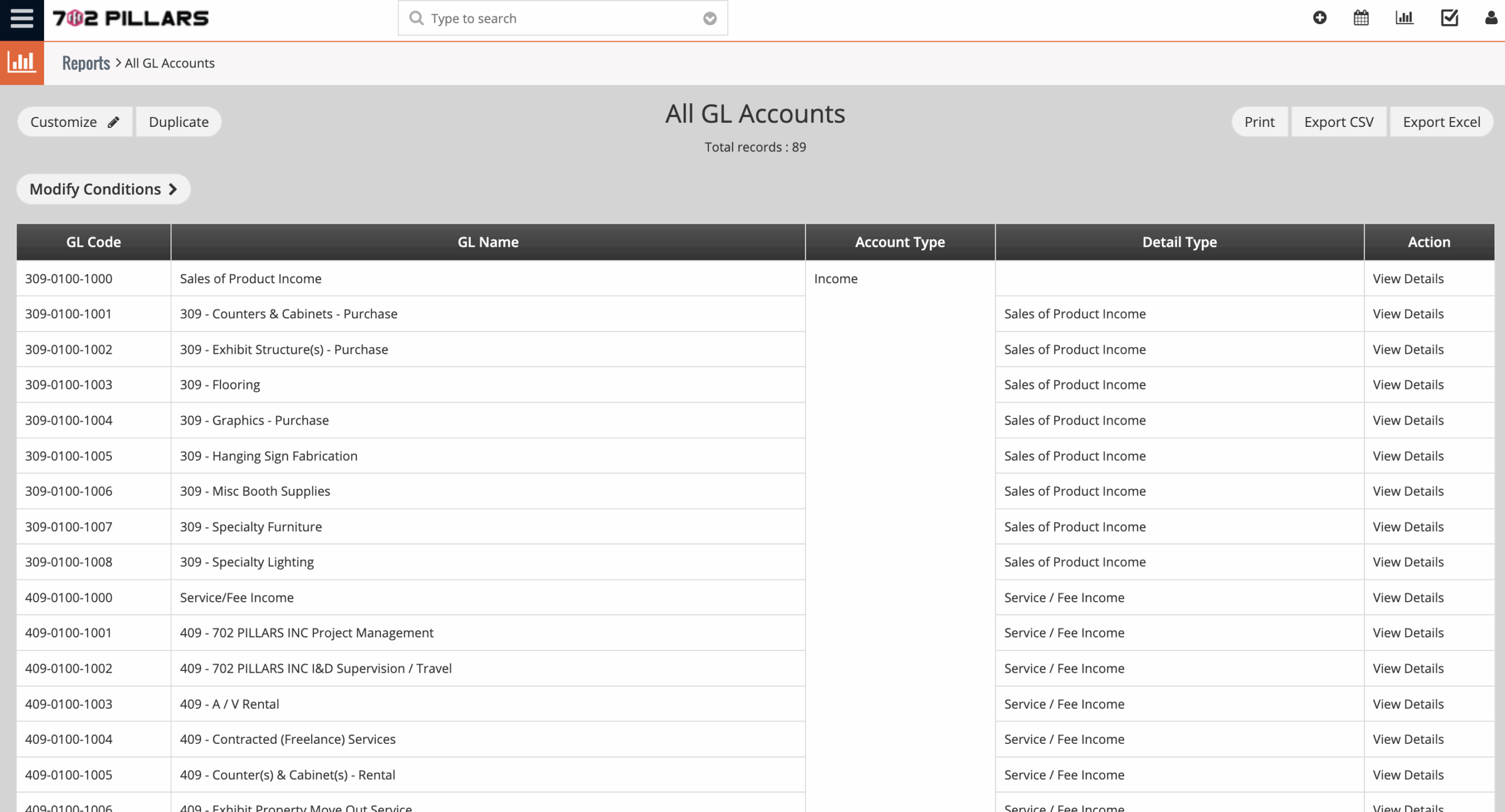Click the 702 Pillars logo
Image resolution: width=1505 pixels, height=812 pixels.
[x=131, y=19]
